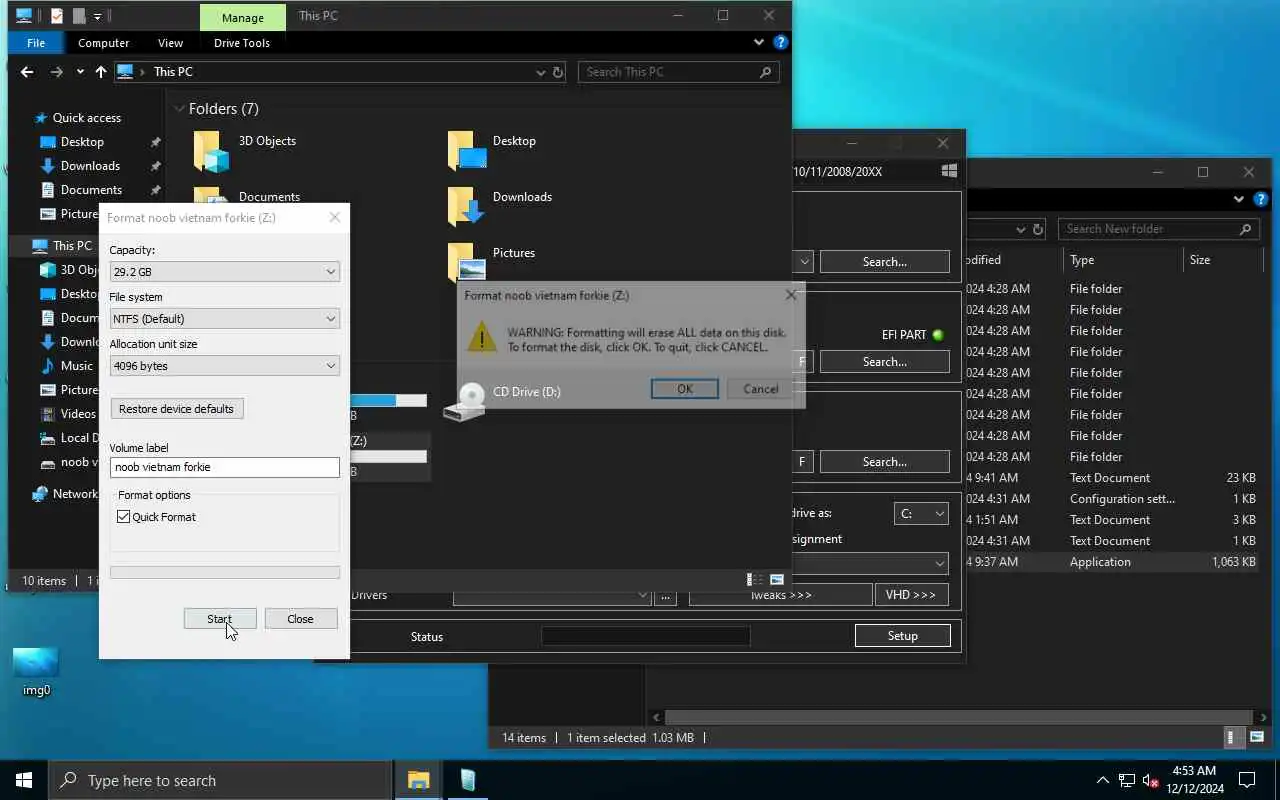Click the Search This PC box
Image resolution: width=1280 pixels, height=800 pixels.
tap(679, 72)
